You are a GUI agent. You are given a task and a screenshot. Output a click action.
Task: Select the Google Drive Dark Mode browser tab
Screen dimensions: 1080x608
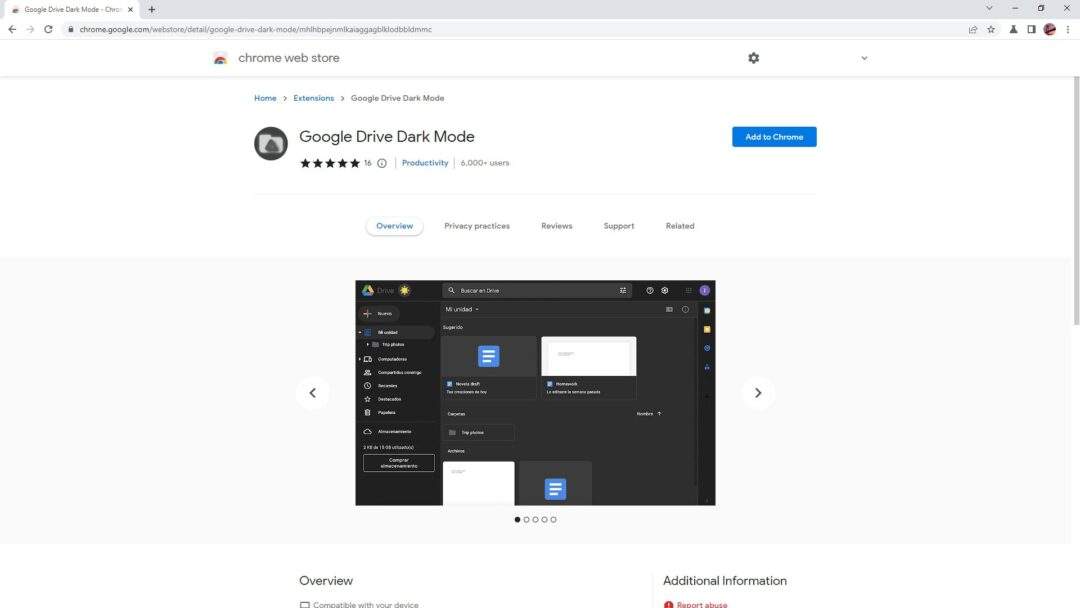72,10
